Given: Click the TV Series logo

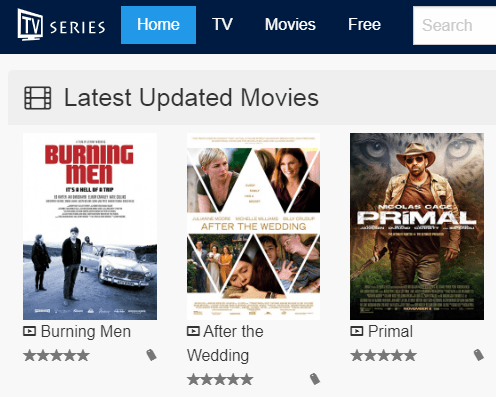Looking at the screenshot, I should click(x=61, y=25).
